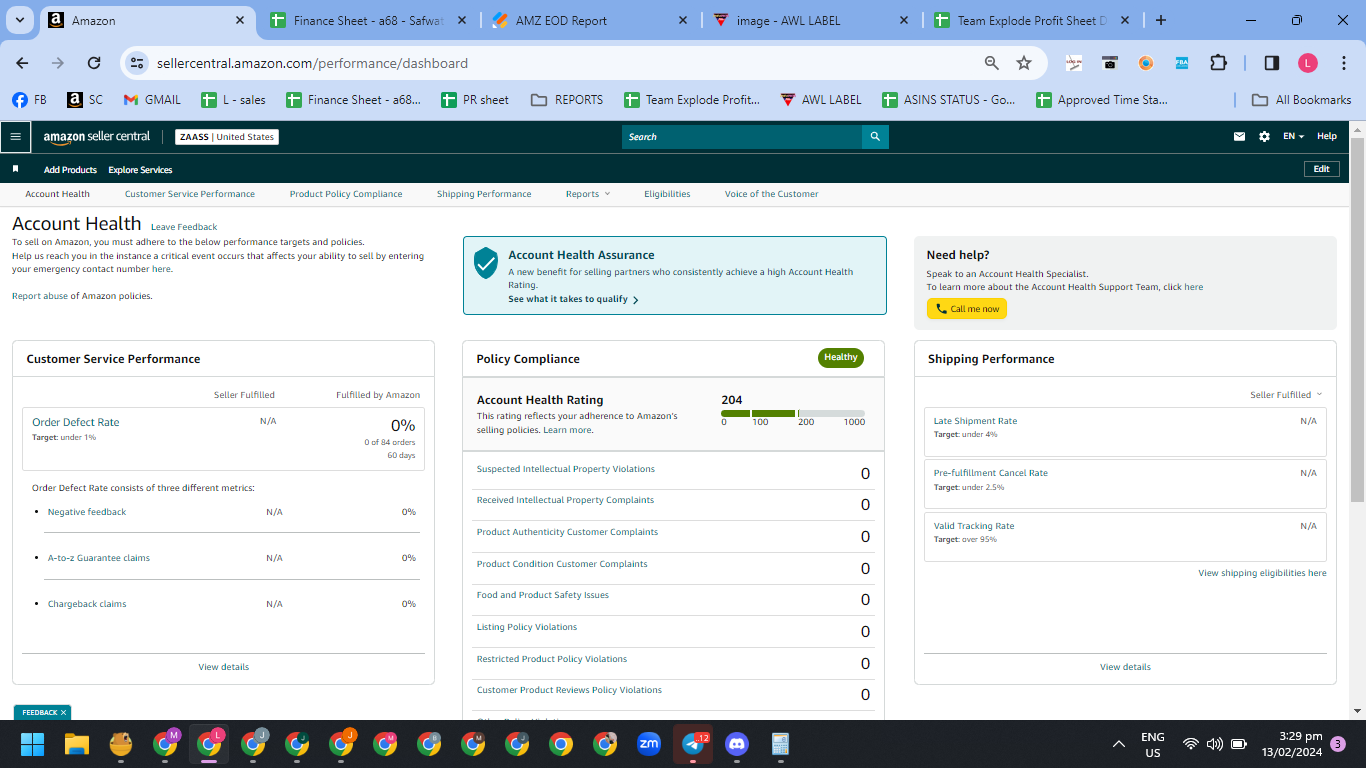Viewport: 1366px width, 768px height.
Task: Click the orange circle extension icon
Action: 1146,63
